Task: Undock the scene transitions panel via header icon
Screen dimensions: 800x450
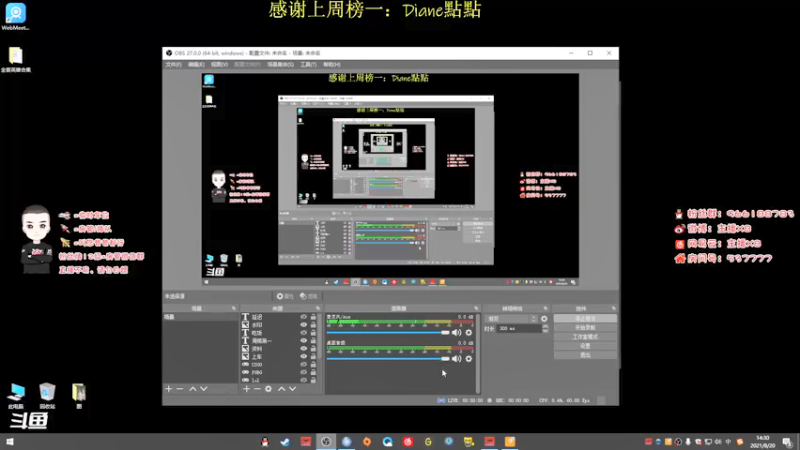Action: click(x=545, y=308)
